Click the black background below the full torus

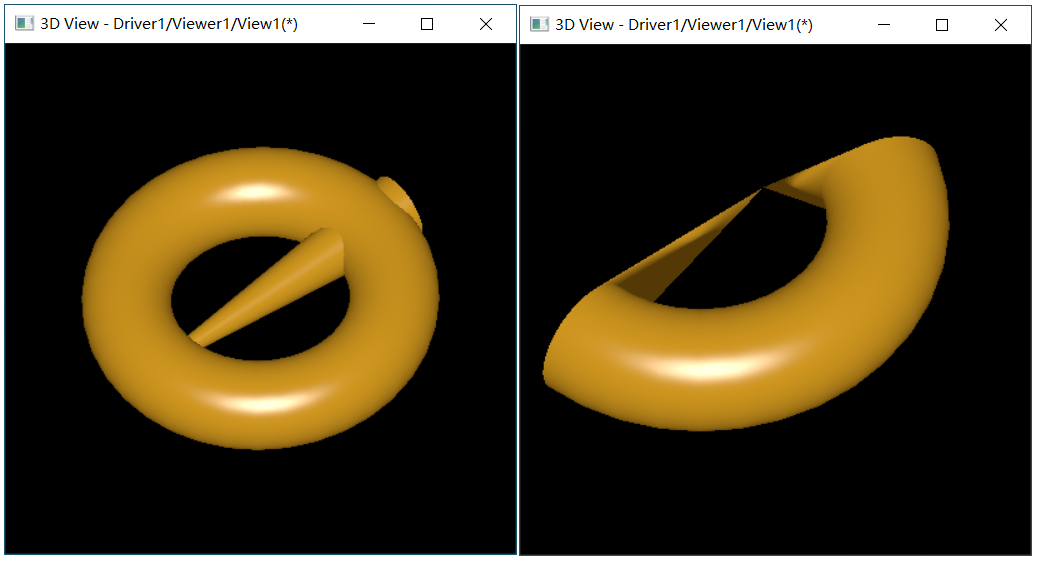point(260,500)
